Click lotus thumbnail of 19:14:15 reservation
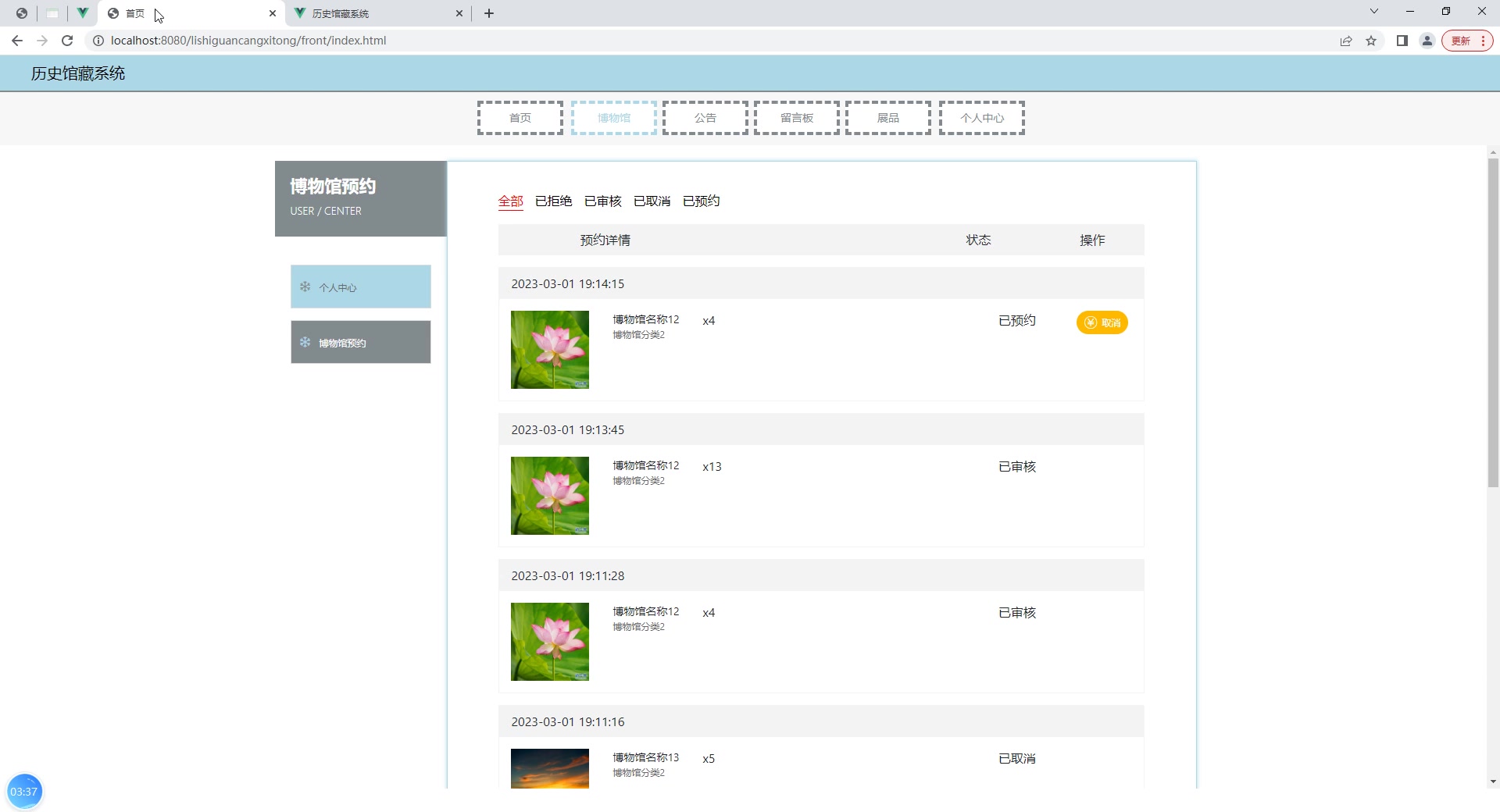Image resolution: width=1500 pixels, height=812 pixels. (x=550, y=350)
